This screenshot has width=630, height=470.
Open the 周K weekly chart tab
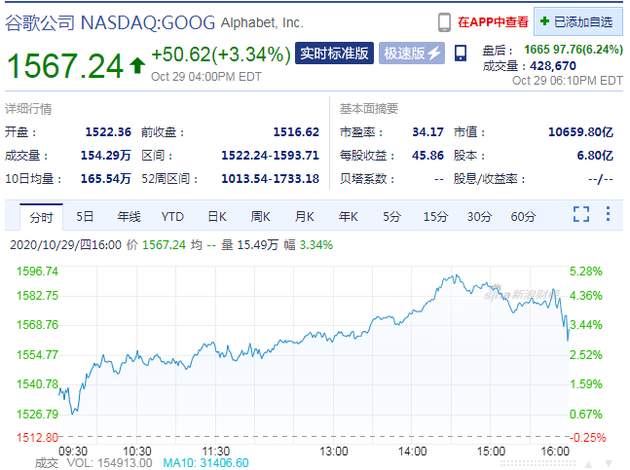click(x=261, y=216)
